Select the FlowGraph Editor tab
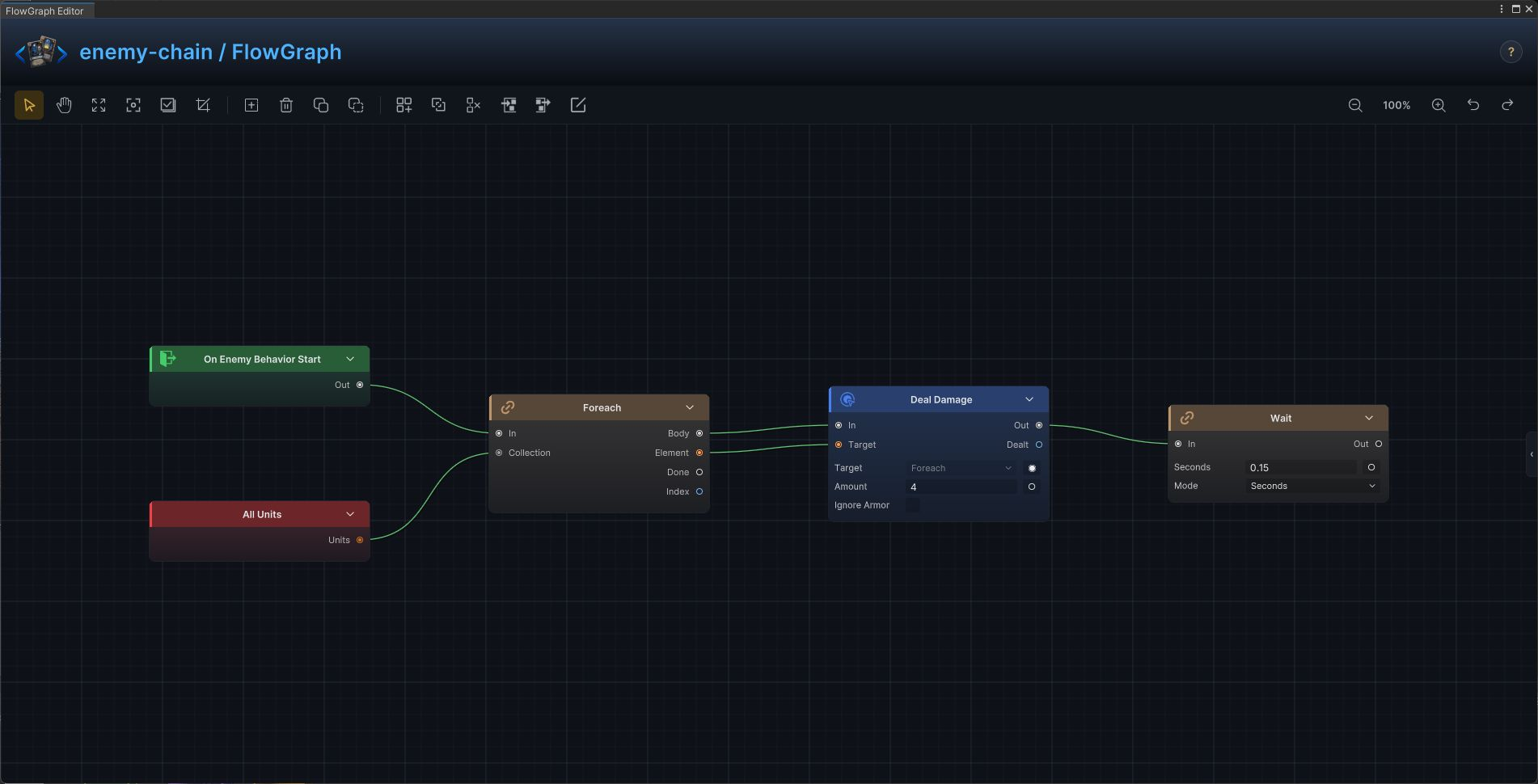Viewport: 1538px width, 784px height. coord(47,11)
